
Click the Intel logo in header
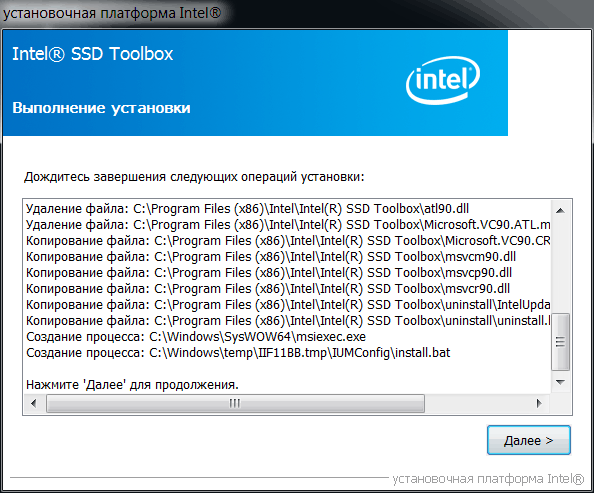(442, 80)
